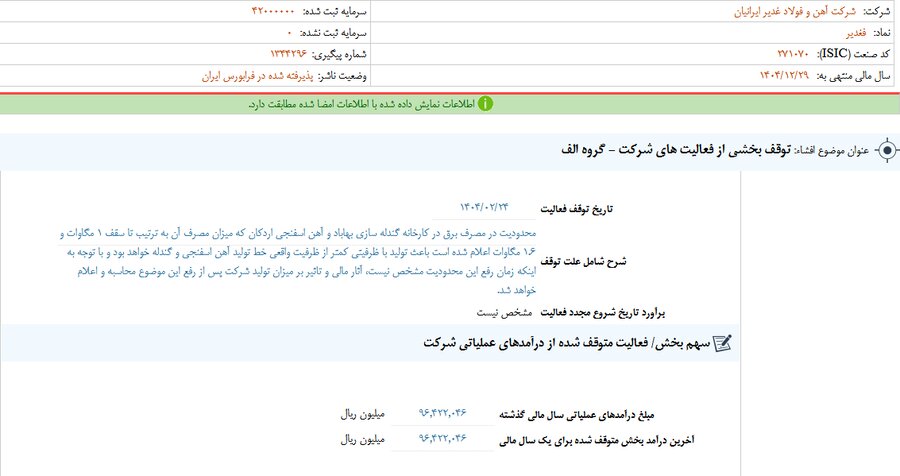Viewport: 900px width, 476px height.
Task: Click the target icon beside disclosure title
Action: pyautogui.click(x=887, y=150)
